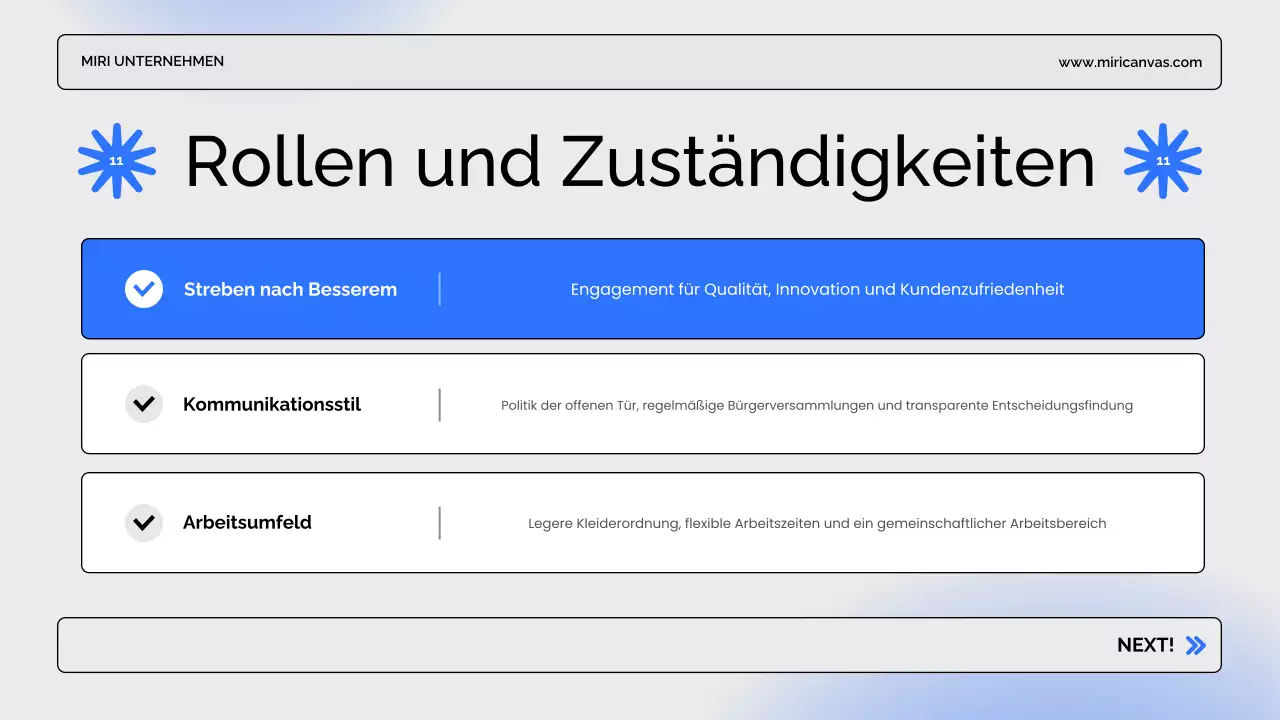Click the black checkmark icon beside Arbeitsumfeld
Image resolution: width=1280 pixels, height=720 pixels.
[x=144, y=522]
